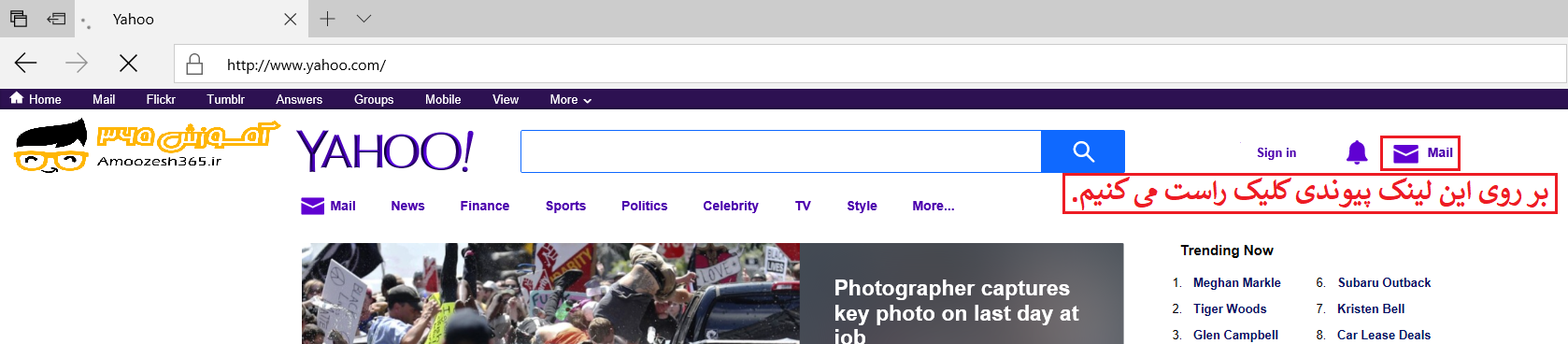The width and height of the screenshot is (1568, 344).
Task: Open the photographer news story image
Action: click(550, 294)
